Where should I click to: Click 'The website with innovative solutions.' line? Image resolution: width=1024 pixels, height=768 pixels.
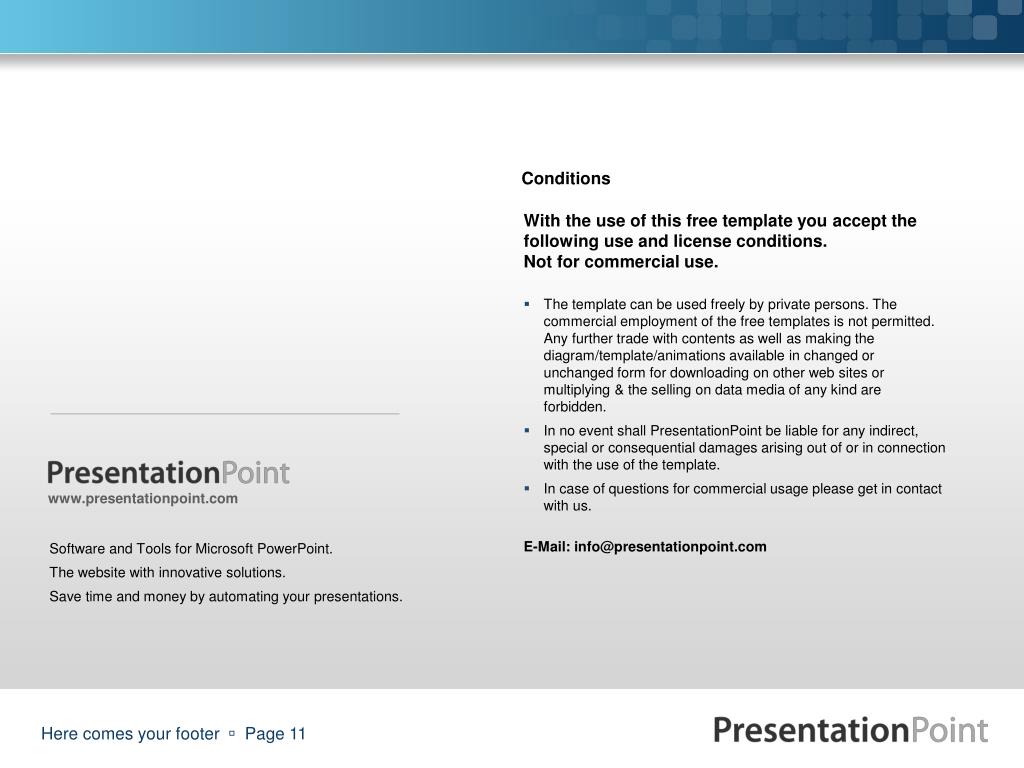(x=167, y=572)
